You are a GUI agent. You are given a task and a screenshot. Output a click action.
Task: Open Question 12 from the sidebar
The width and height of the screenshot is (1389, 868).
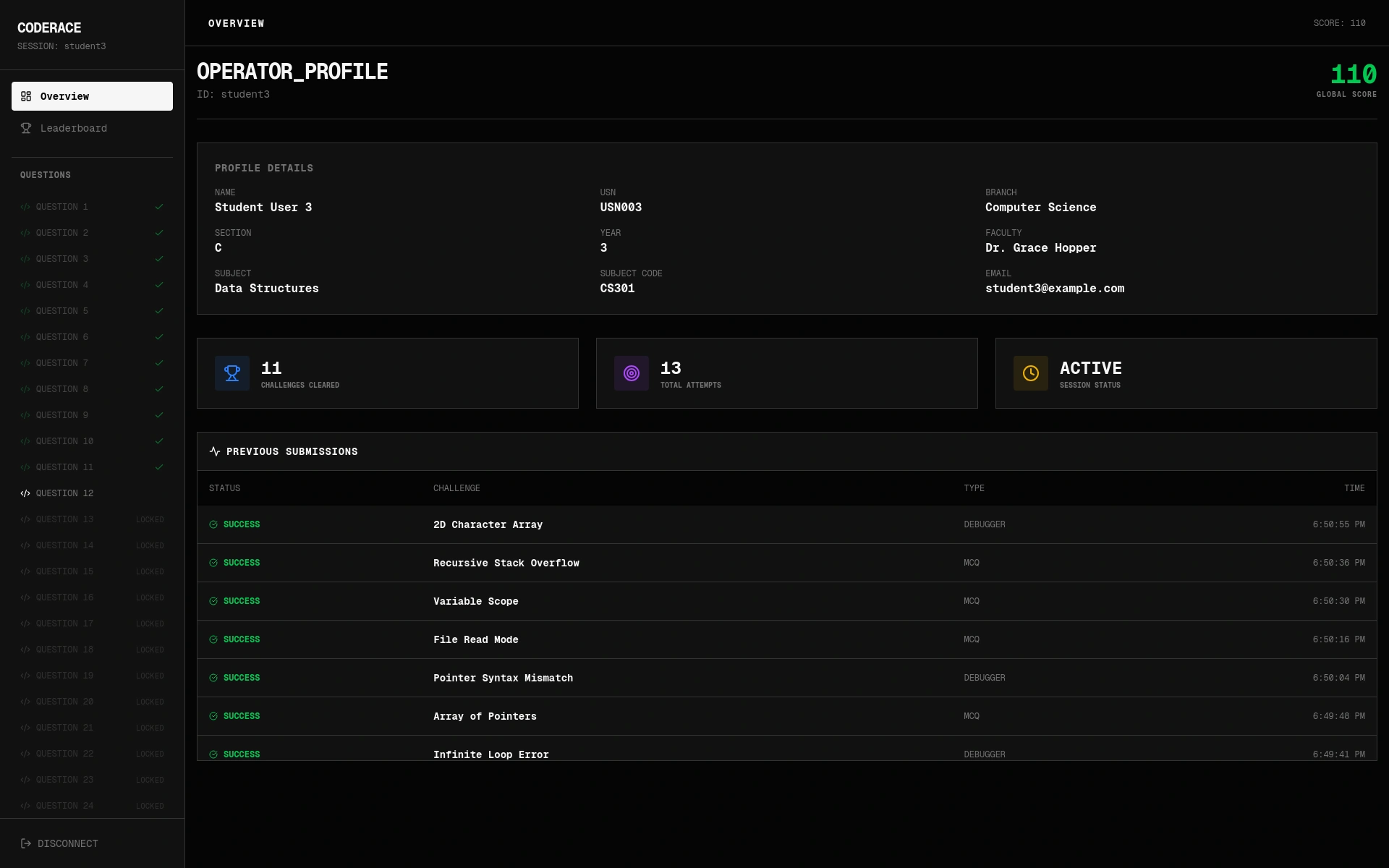click(65, 493)
